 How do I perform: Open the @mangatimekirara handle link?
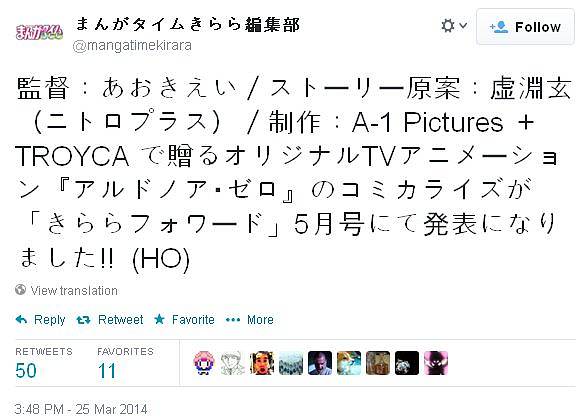pos(132,46)
